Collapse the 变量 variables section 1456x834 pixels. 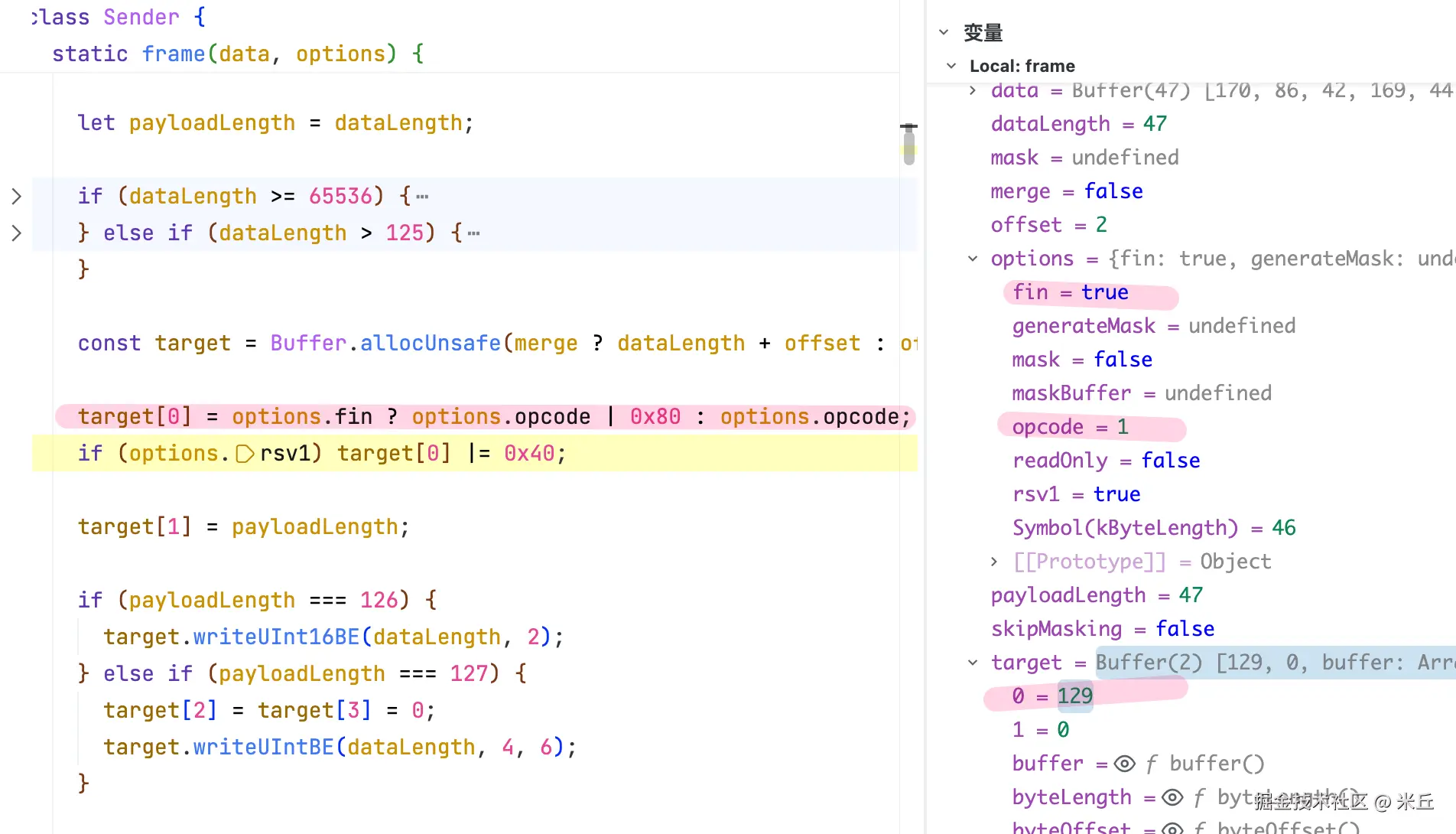[x=944, y=32]
